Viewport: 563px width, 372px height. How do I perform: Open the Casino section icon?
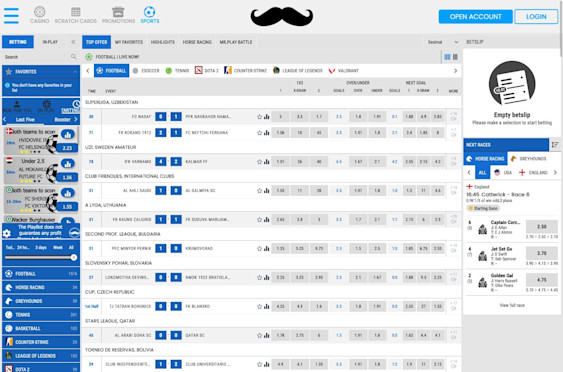coord(39,12)
